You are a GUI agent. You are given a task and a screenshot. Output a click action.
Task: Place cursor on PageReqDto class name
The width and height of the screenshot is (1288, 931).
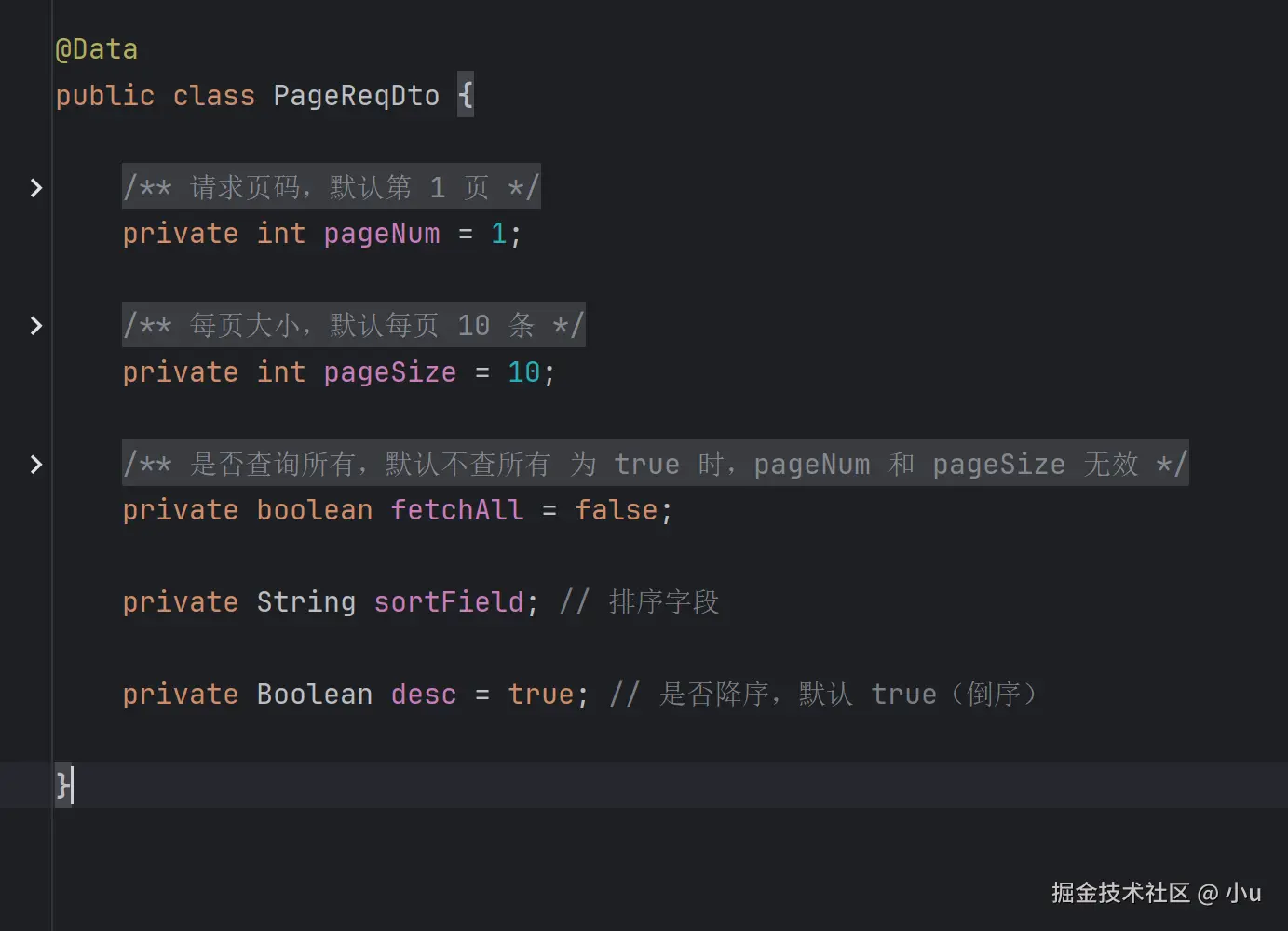coord(356,96)
